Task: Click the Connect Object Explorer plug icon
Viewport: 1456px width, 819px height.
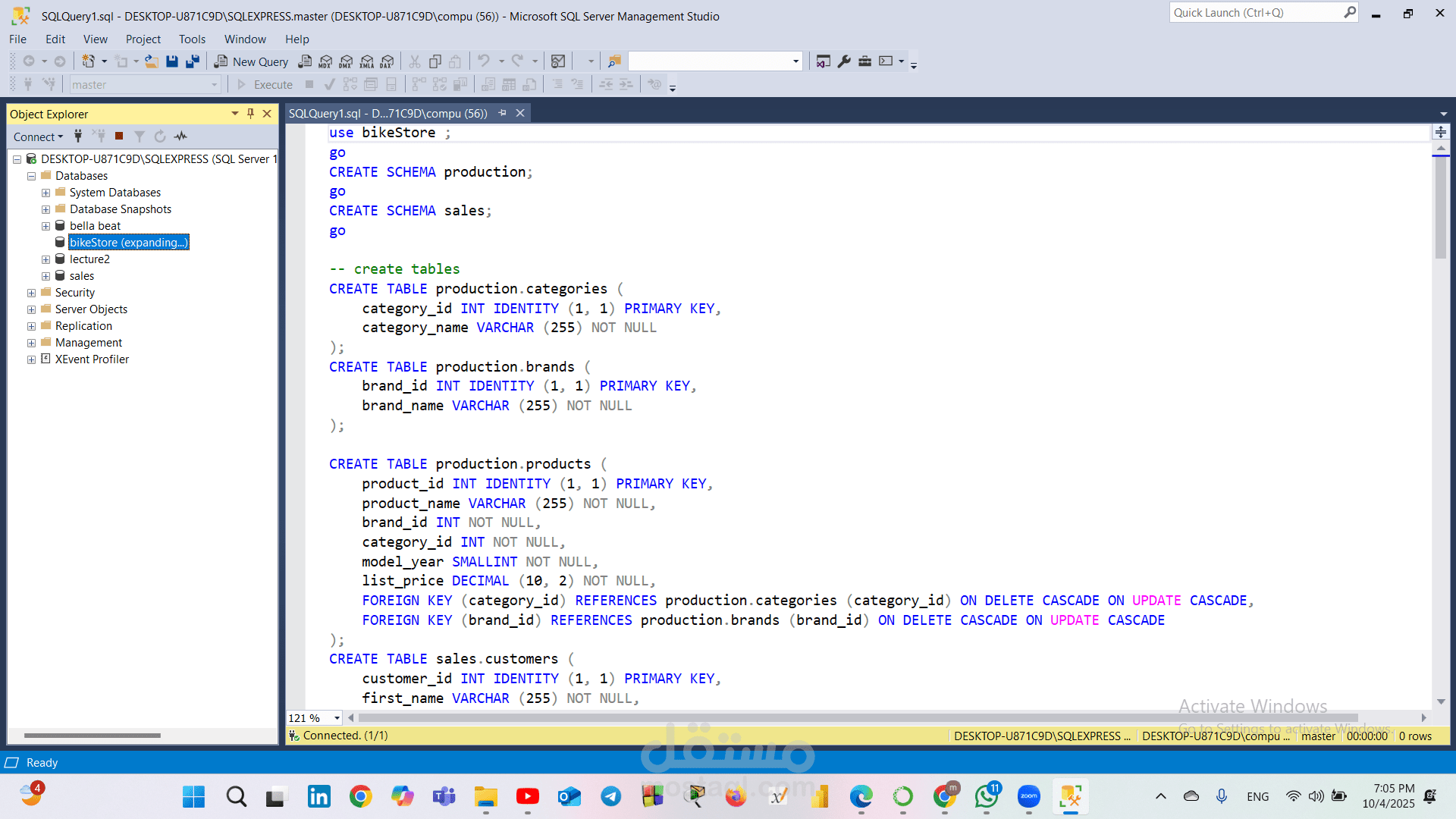Action: coord(78,136)
